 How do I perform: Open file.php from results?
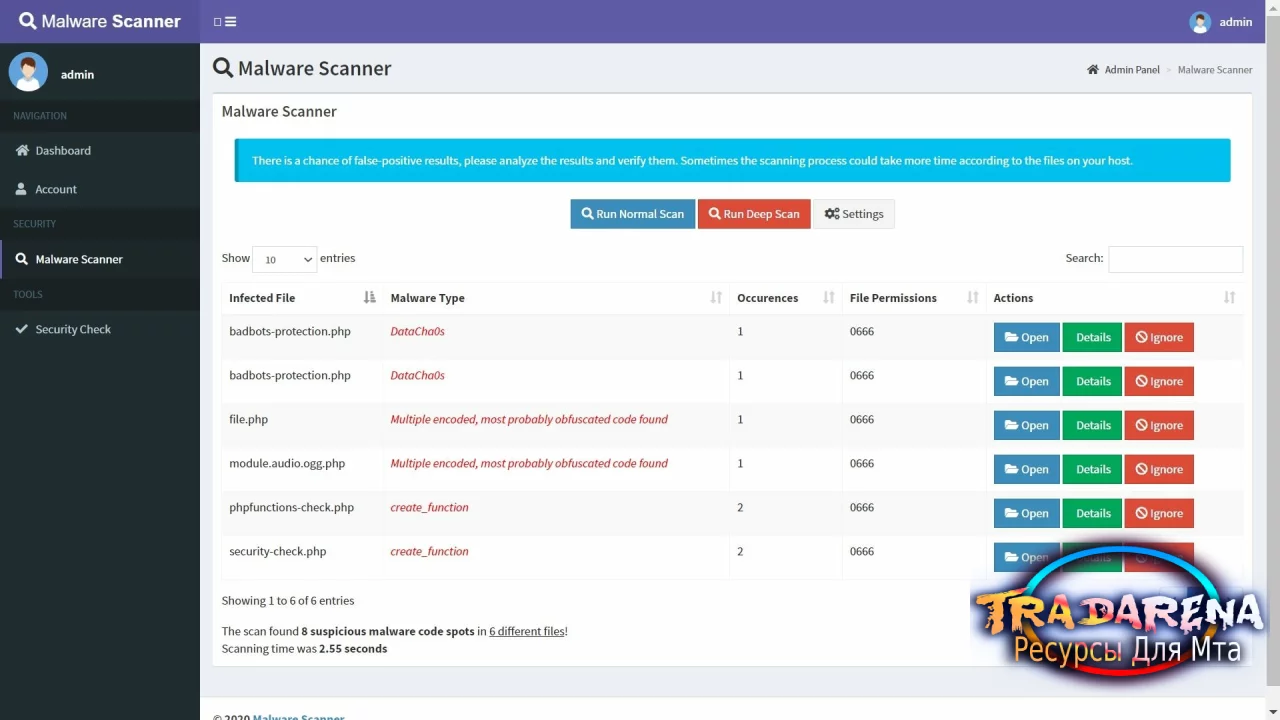(1027, 425)
